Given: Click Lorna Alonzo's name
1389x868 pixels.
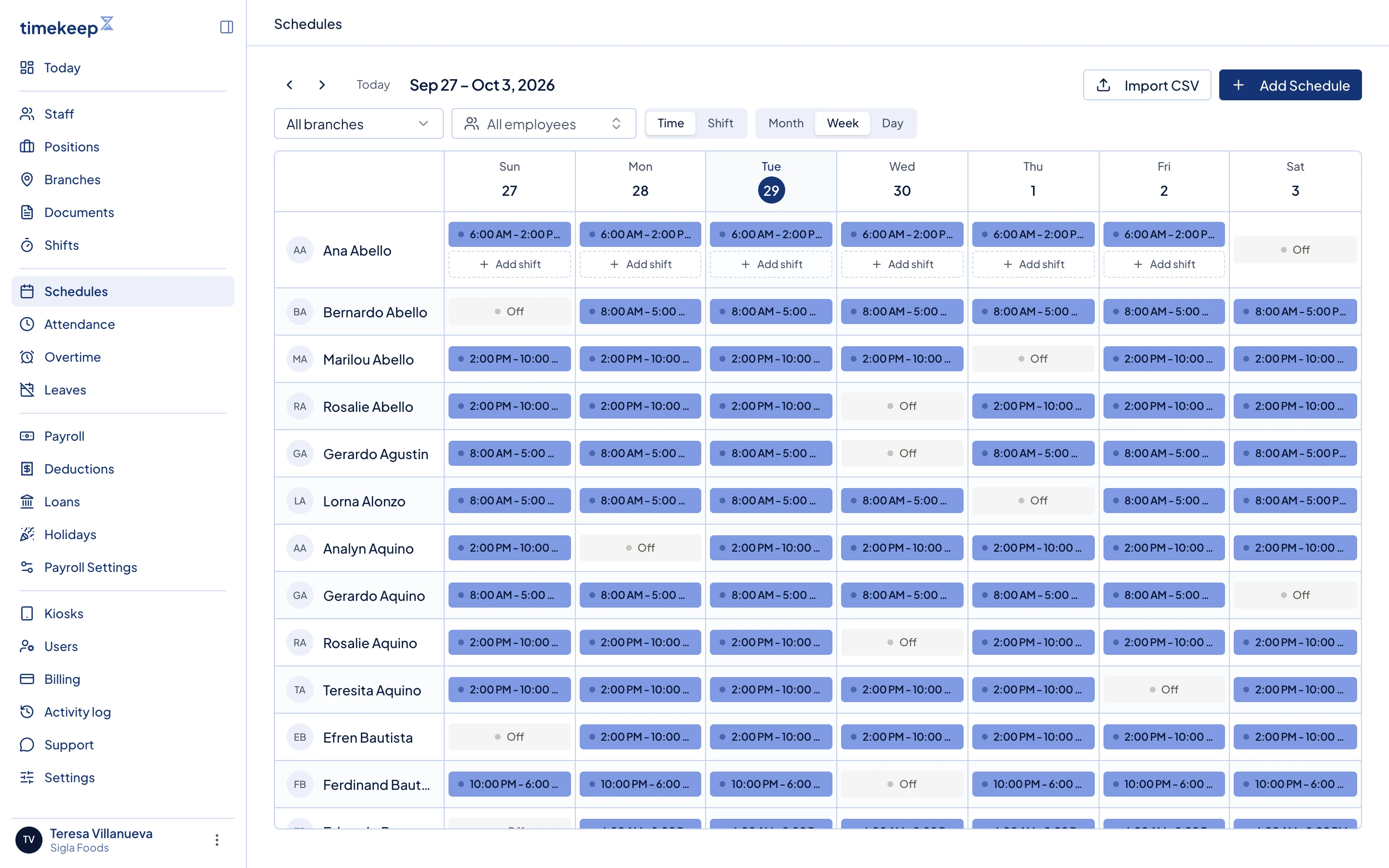Looking at the screenshot, I should click(x=364, y=501).
